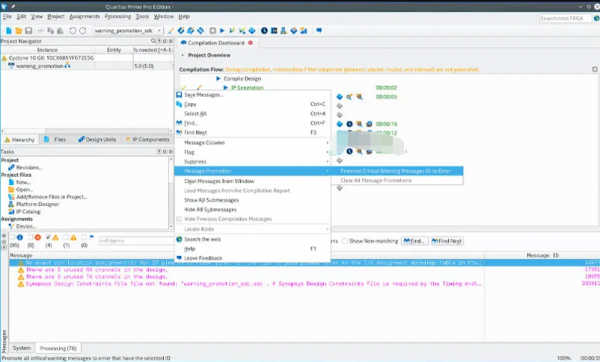Switch to the Hierarchy tab

tap(20, 140)
